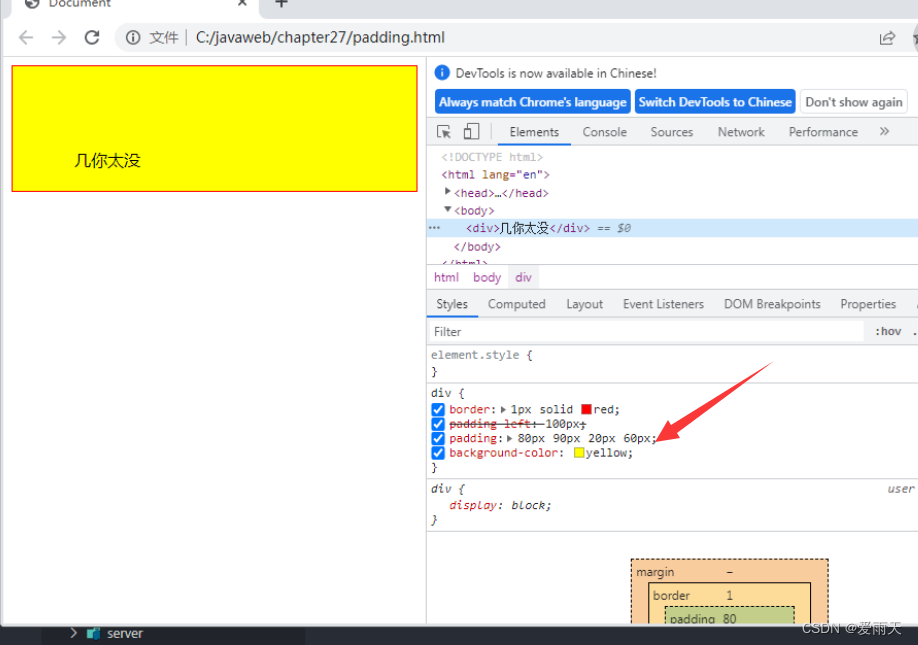
Task: Toggle the device toolbar icon
Action: [471, 132]
